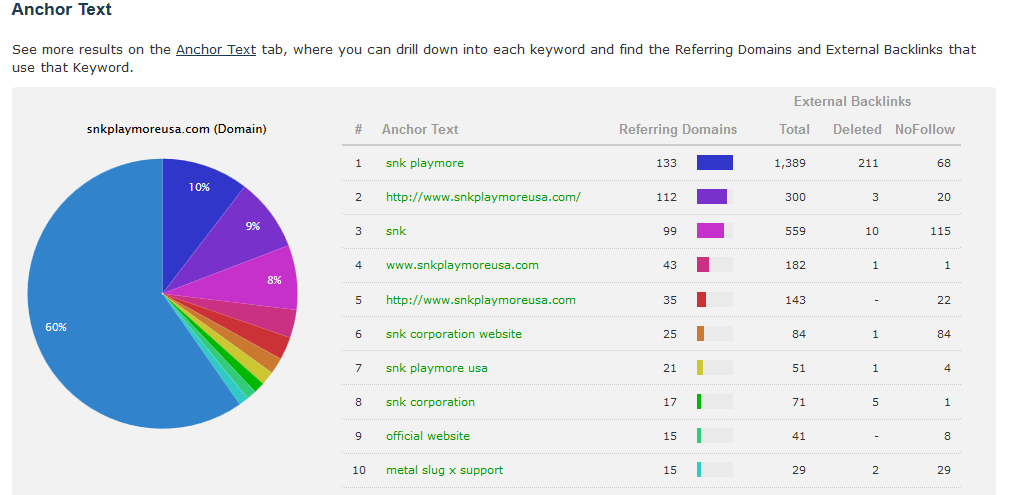Open the underlined Anchor Text tab link
1010x495 pixels.
(215, 49)
